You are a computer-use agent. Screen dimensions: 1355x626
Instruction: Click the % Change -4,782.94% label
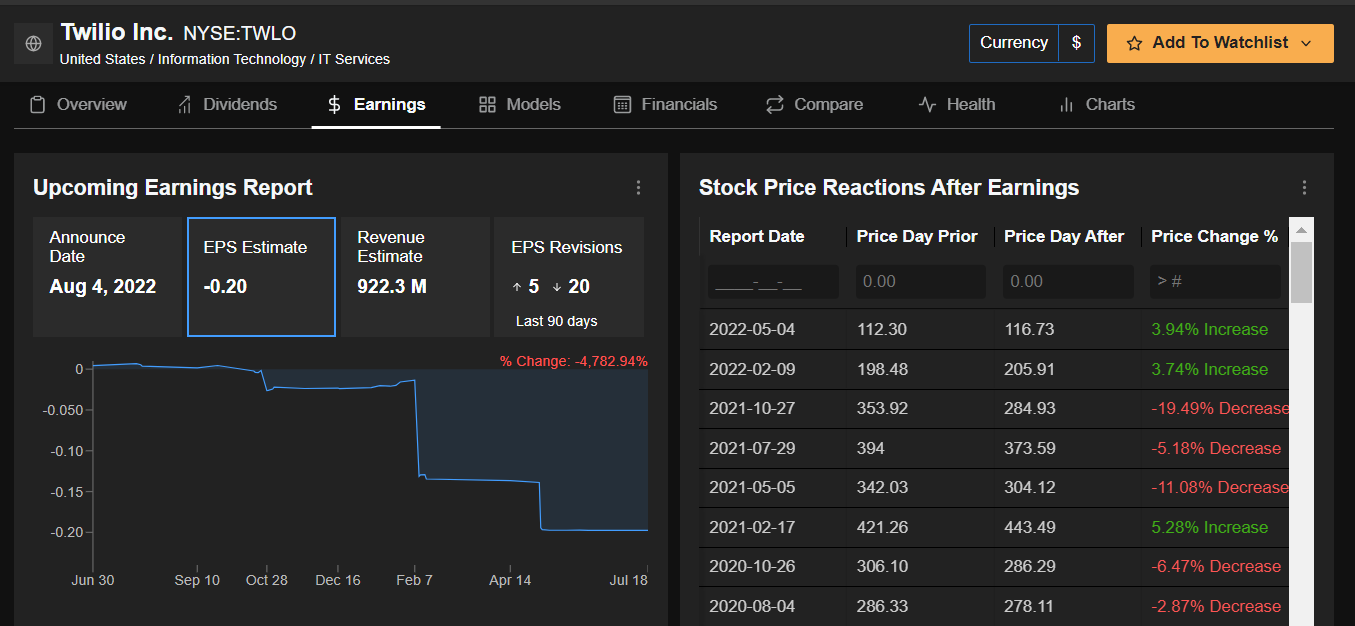point(574,362)
